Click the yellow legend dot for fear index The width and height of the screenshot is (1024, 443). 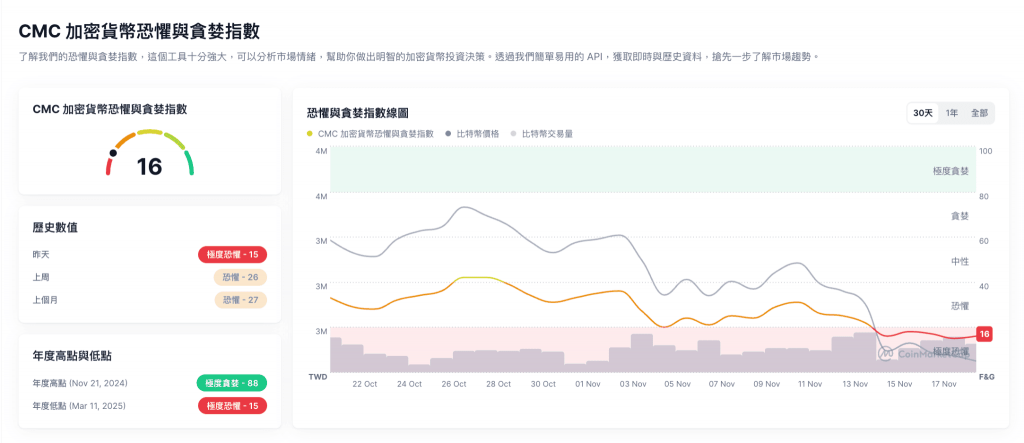(x=310, y=133)
